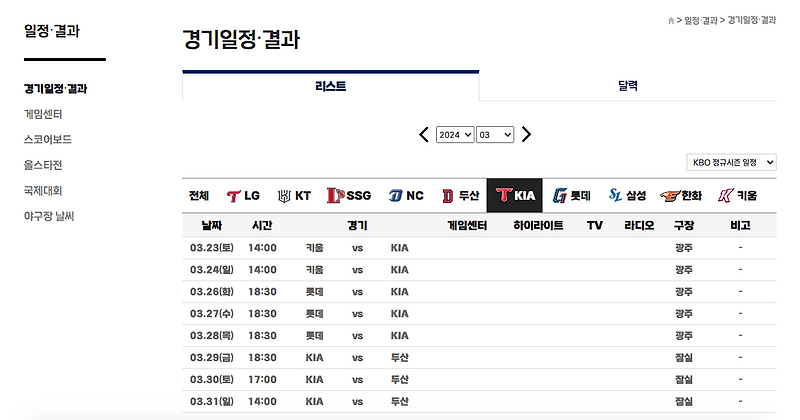Image resolution: width=800 pixels, height=420 pixels.
Task: Click the 구장 column header
Action: pos(684,225)
